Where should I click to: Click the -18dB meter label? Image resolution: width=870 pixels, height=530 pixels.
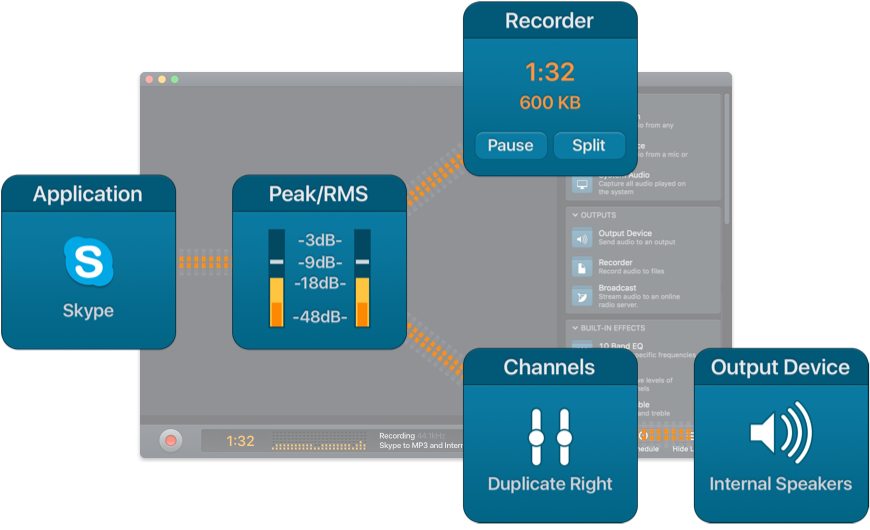pos(320,283)
